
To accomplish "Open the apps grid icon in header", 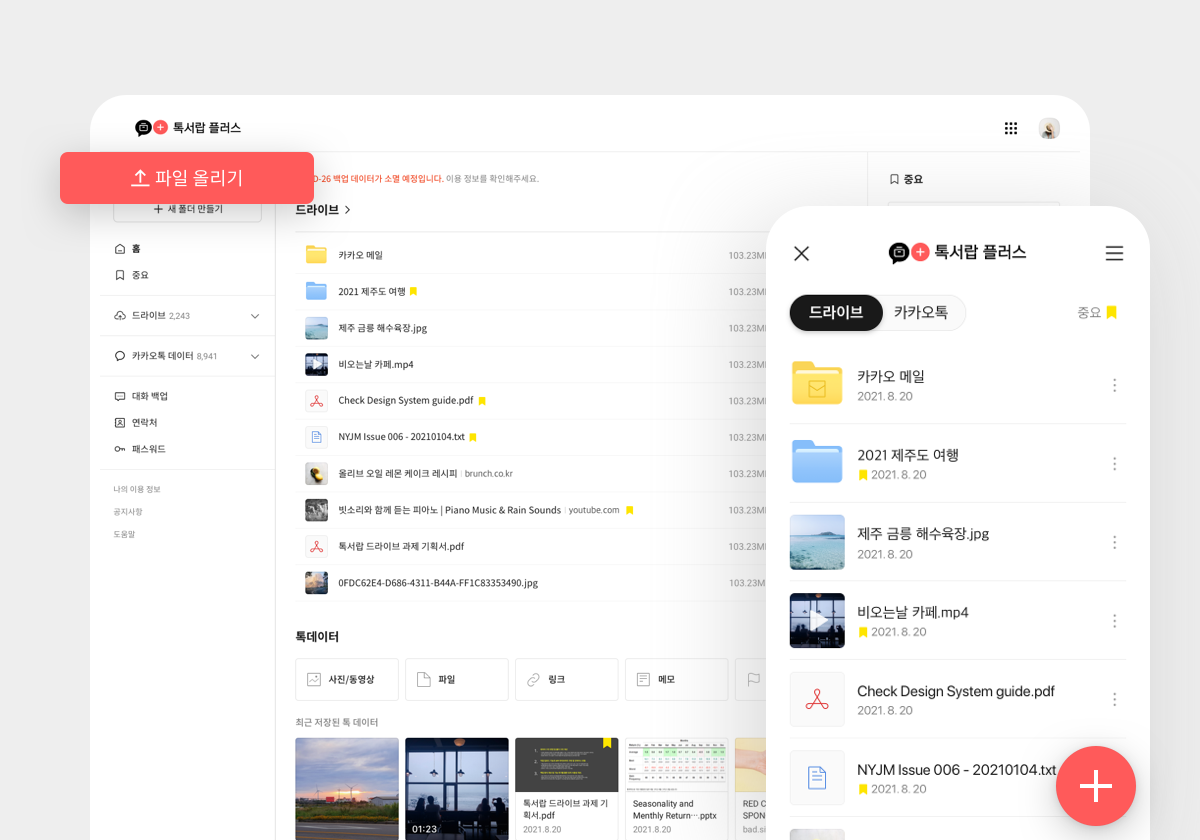I will (1011, 128).
